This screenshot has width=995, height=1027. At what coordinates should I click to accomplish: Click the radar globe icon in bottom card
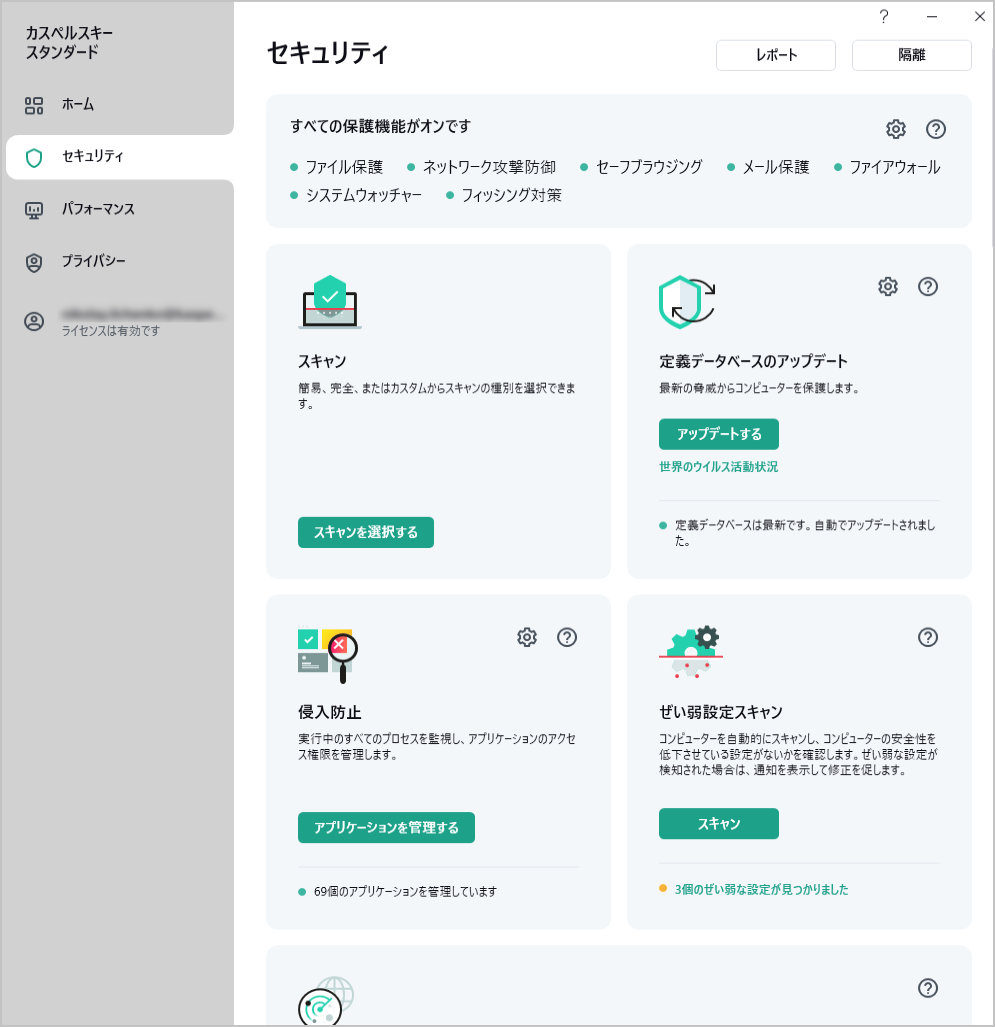coord(326,1001)
